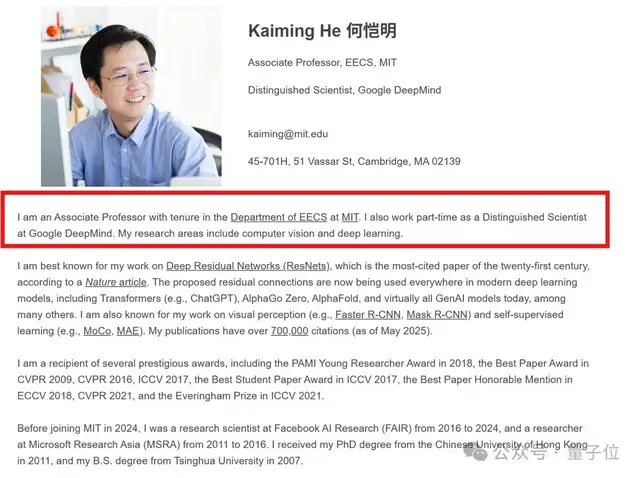The image size is (640, 478).
Task: Click the Kaiming He profile photo
Action: pyautogui.click(x=132, y=97)
